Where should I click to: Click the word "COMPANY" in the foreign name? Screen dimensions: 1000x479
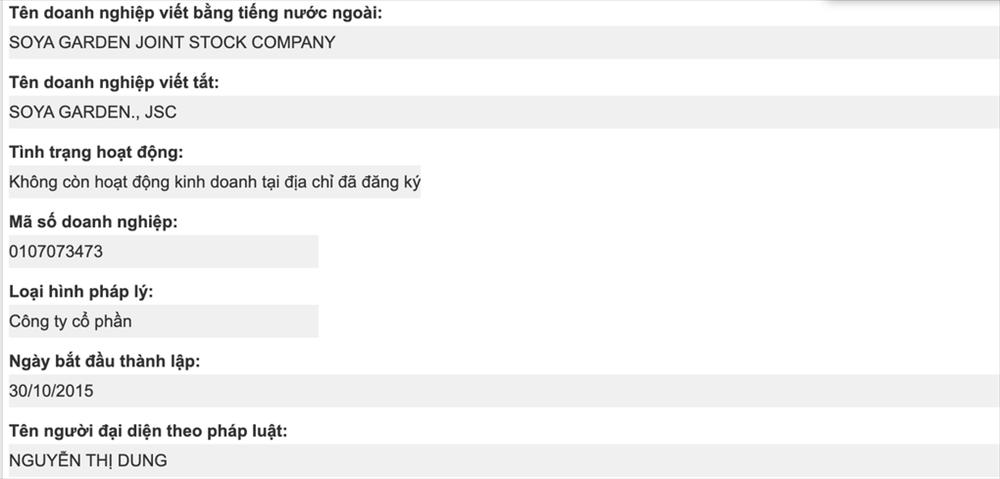(x=297, y=43)
